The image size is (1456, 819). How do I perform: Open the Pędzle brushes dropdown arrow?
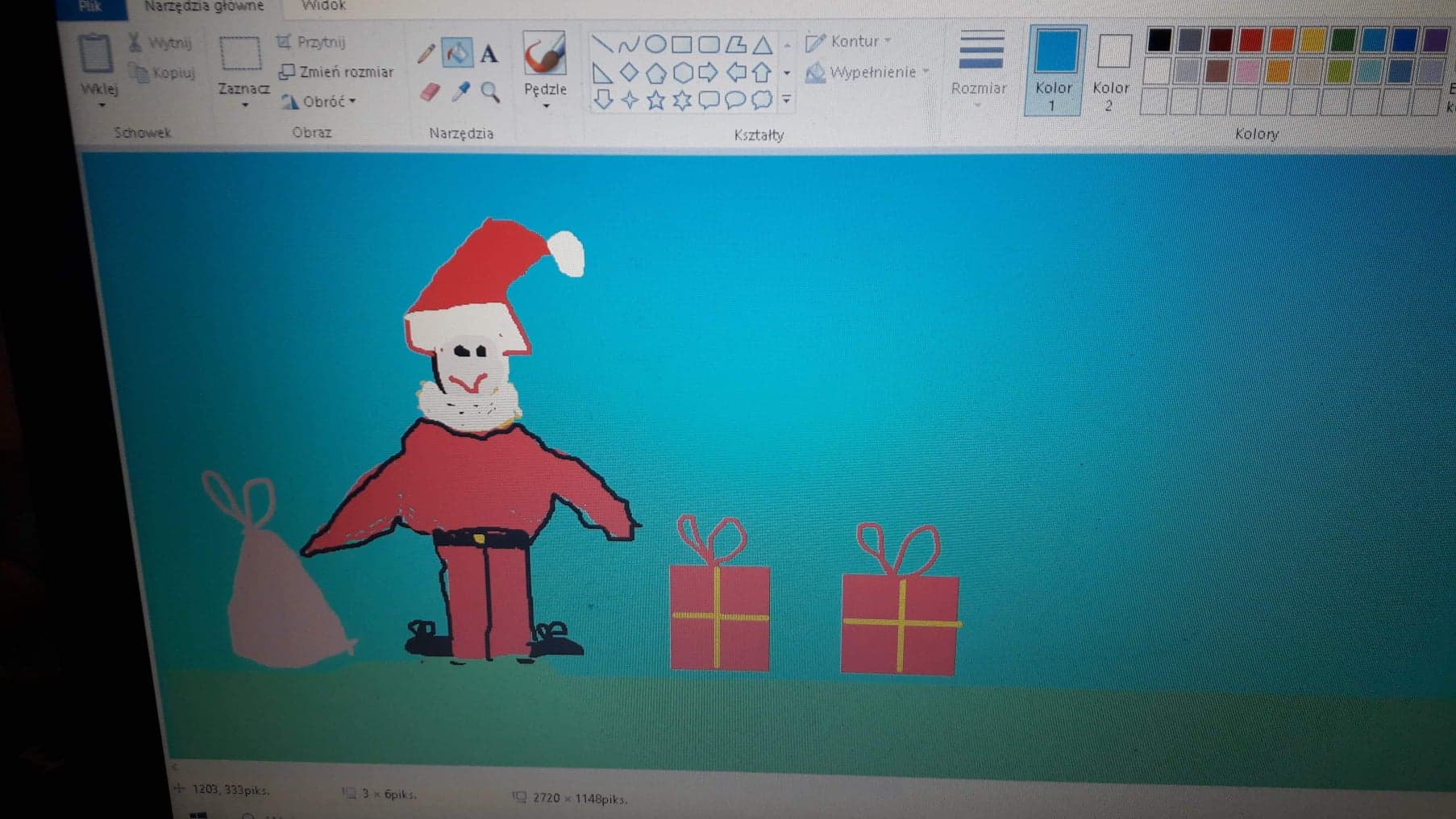(x=546, y=106)
